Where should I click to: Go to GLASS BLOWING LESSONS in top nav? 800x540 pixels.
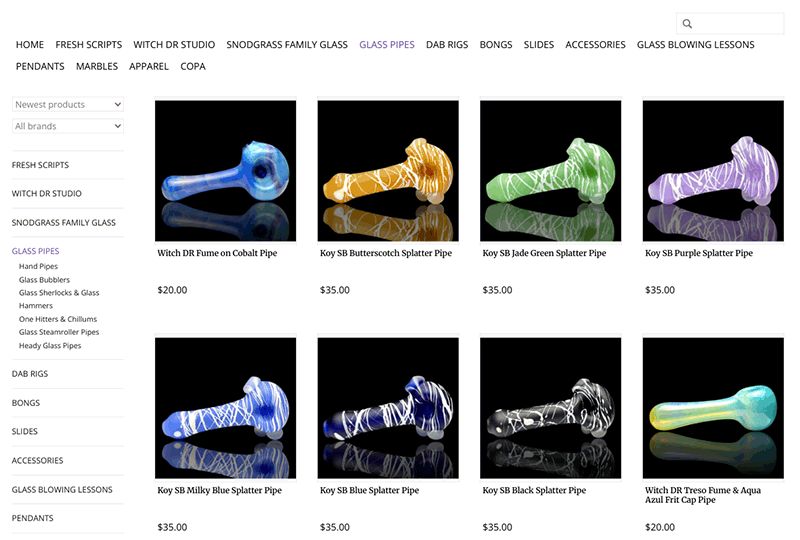(695, 45)
